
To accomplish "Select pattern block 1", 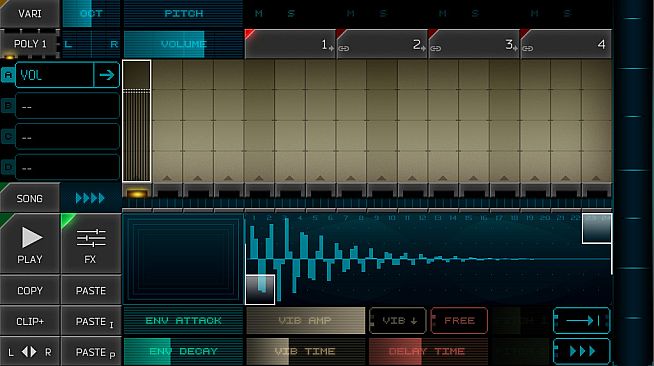I will (290, 44).
